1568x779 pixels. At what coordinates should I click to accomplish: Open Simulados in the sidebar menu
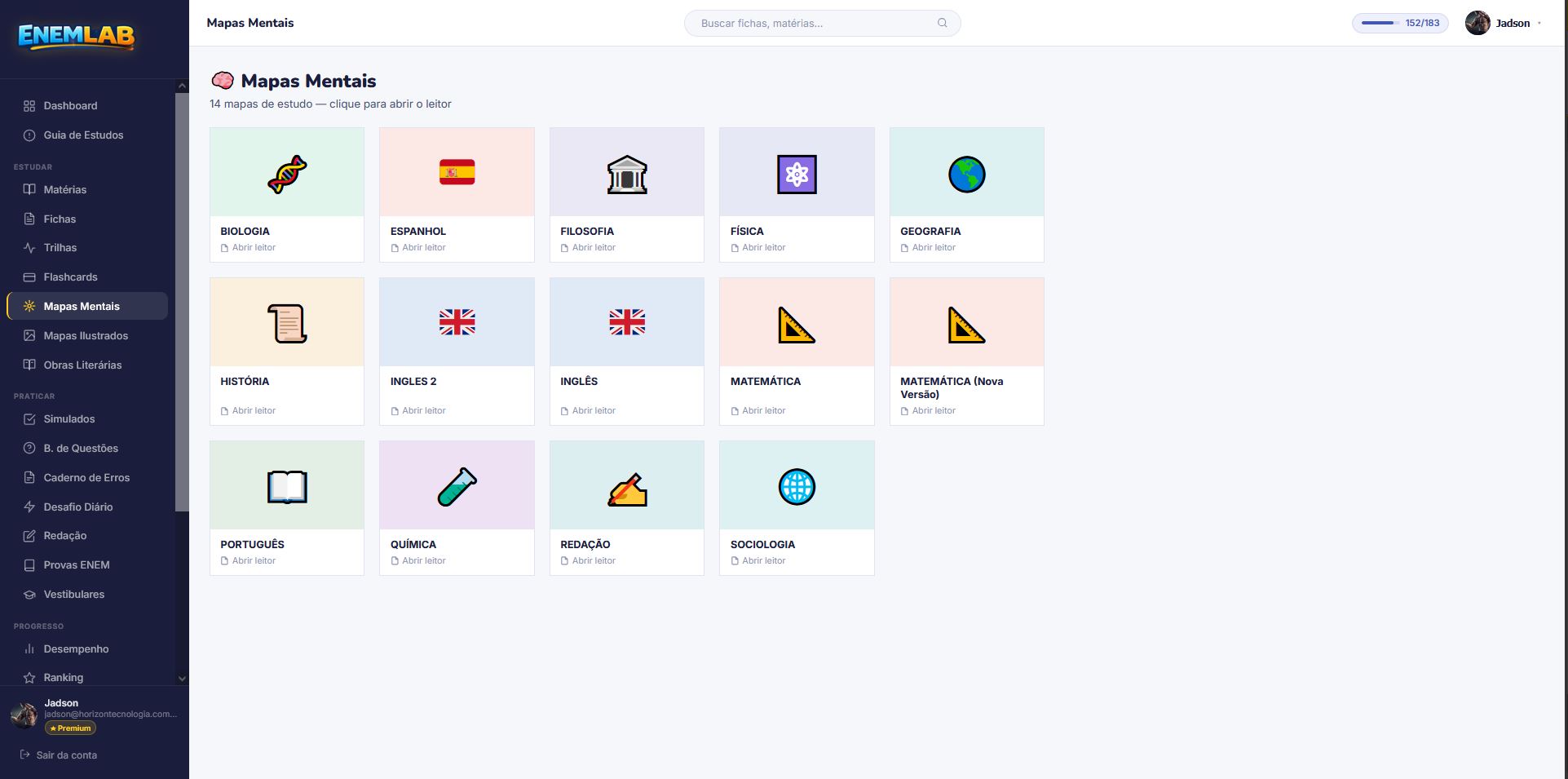pyautogui.click(x=87, y=419)
